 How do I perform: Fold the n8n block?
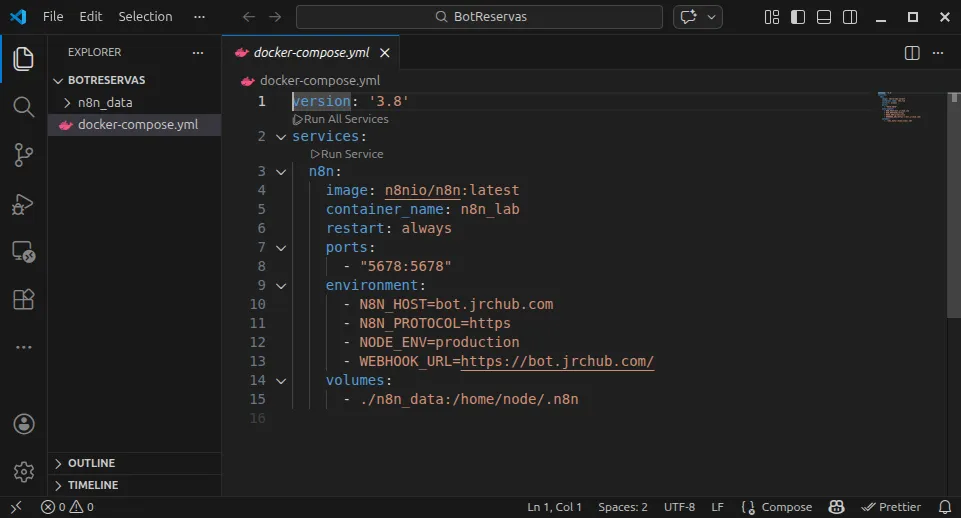pyautogui.click(x=281, y=172)
